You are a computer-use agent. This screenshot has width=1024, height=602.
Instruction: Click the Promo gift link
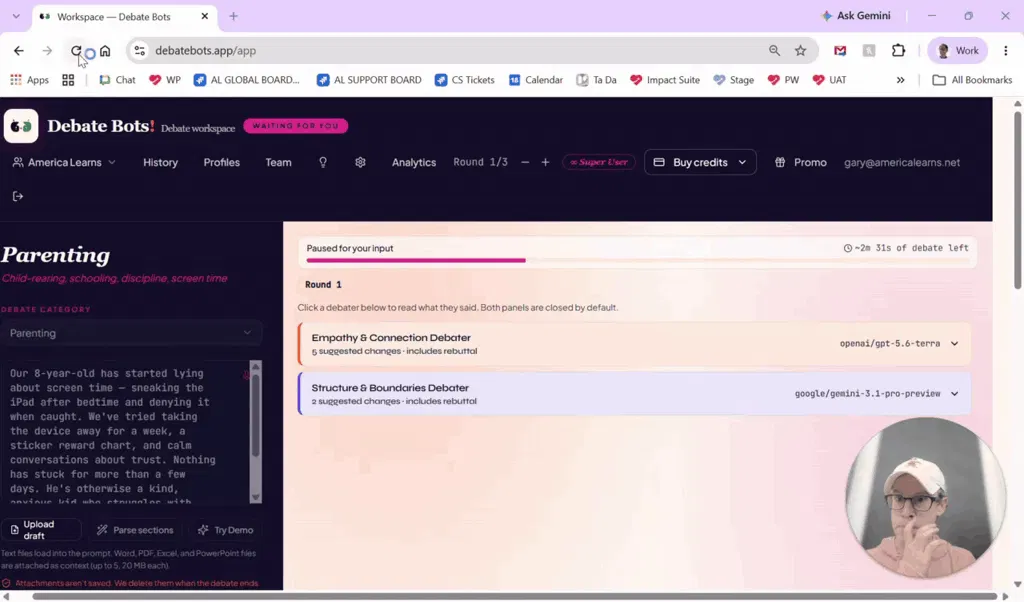click(801, 163)
